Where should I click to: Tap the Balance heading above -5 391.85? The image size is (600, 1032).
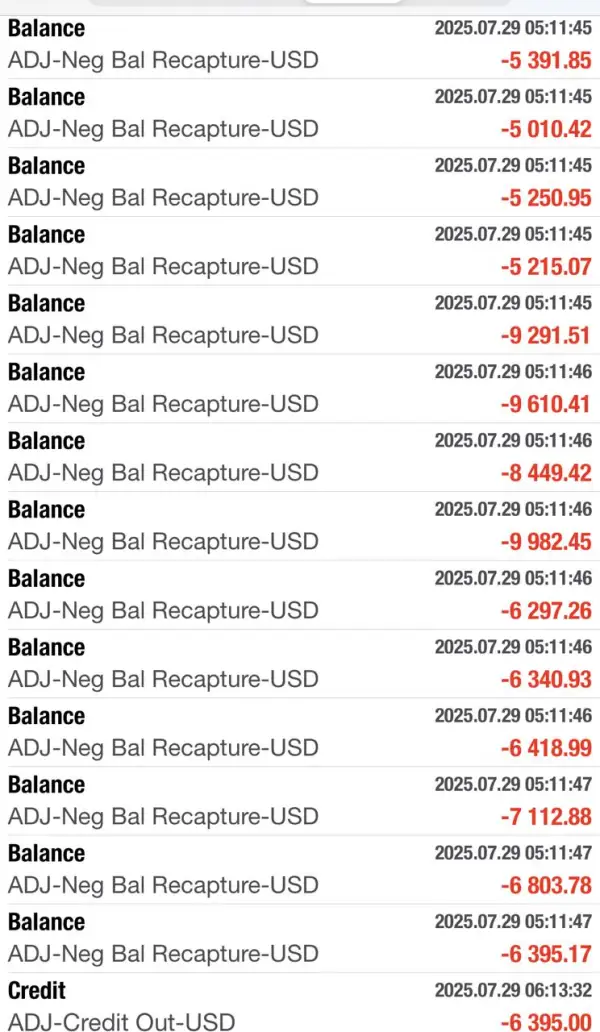46,29
